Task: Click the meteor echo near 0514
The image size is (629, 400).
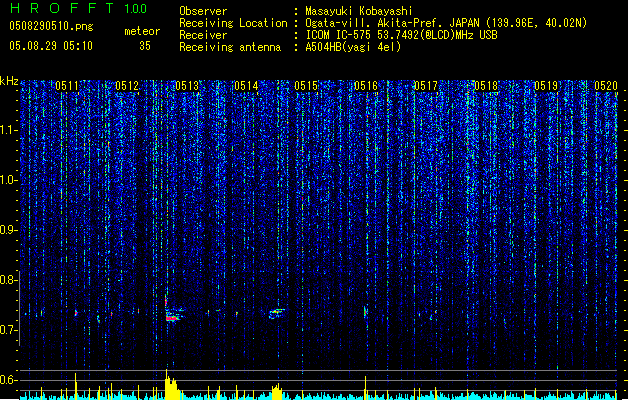Action: pyautogui.click(x=276, y=313)
